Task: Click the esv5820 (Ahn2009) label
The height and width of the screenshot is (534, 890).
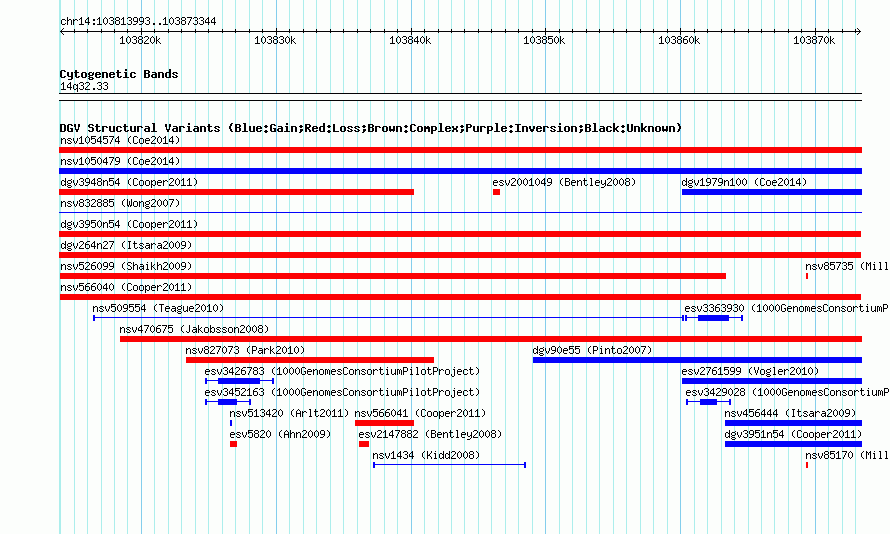Action: pyautogui.click(x=280, y=434)
